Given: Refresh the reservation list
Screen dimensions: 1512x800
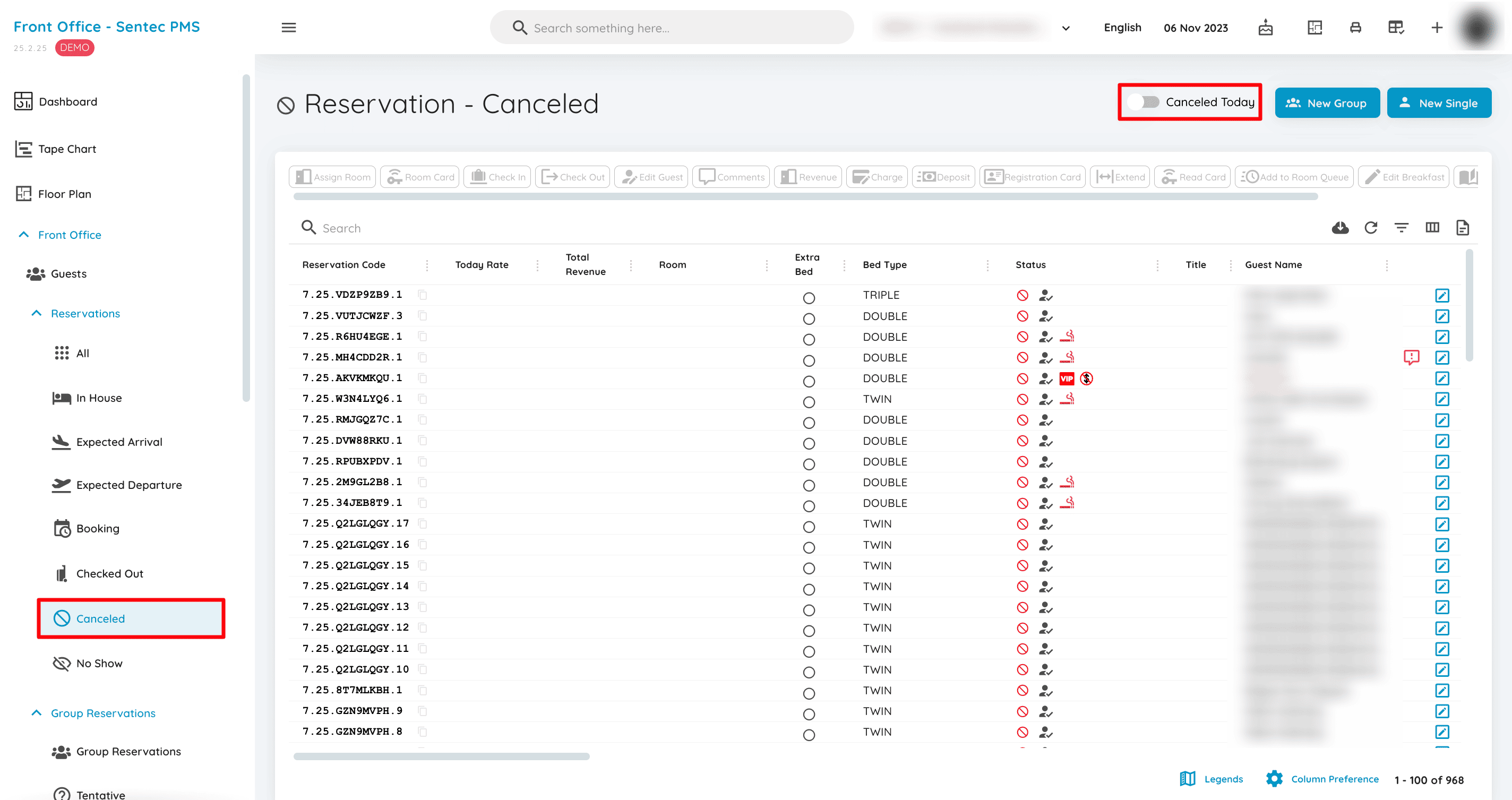Looking at the screenshot, I should click(1371, 228).
